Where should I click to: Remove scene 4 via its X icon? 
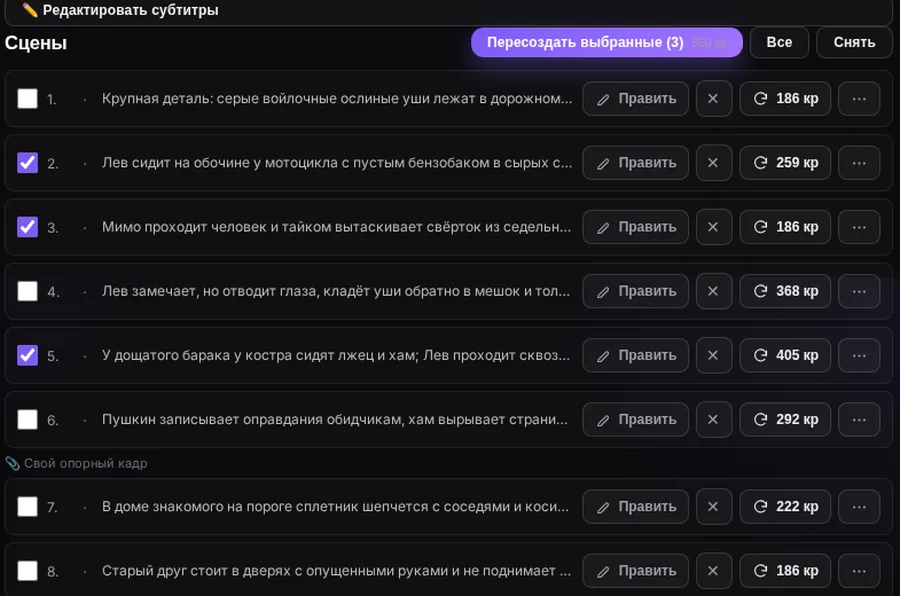pos(713,291)
